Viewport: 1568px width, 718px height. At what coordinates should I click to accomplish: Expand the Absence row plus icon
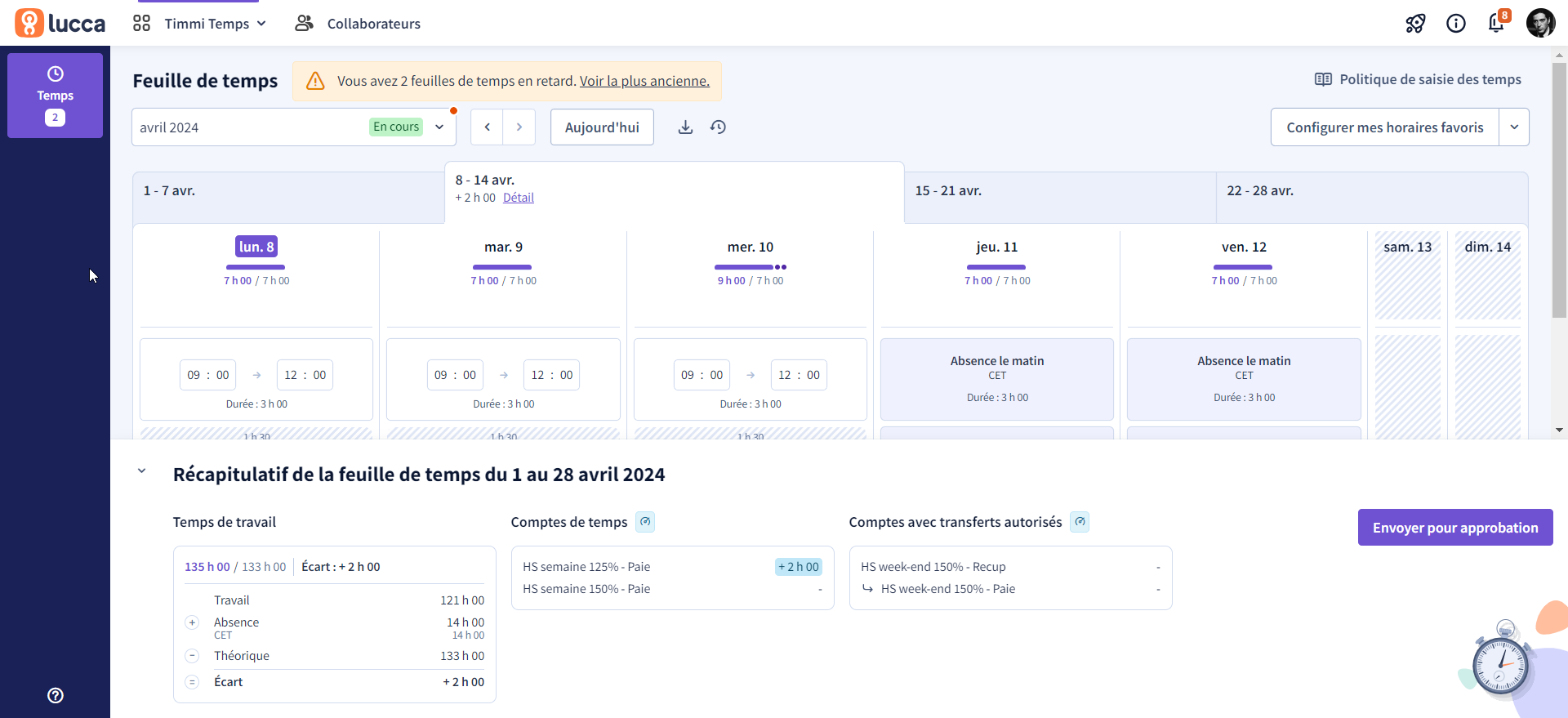[x=192, y=622]
